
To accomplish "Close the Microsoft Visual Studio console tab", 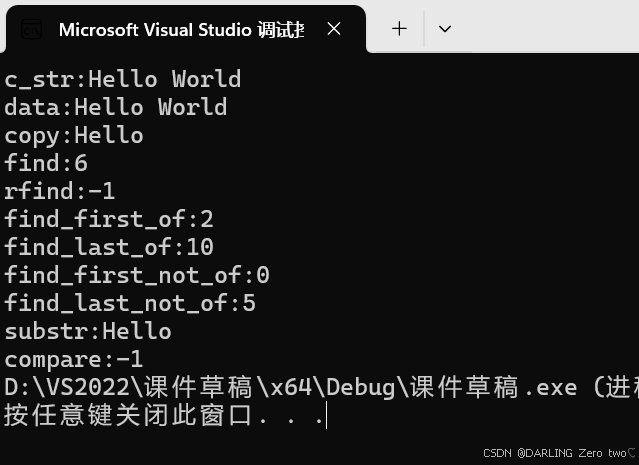I will click(x=334, y=29).
